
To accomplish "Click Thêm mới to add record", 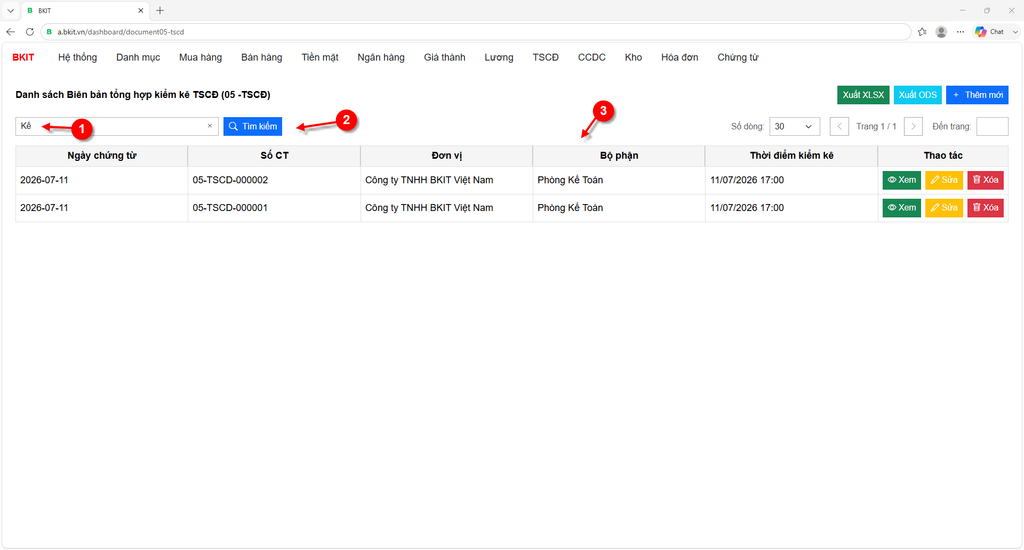I will pos(977,95).
